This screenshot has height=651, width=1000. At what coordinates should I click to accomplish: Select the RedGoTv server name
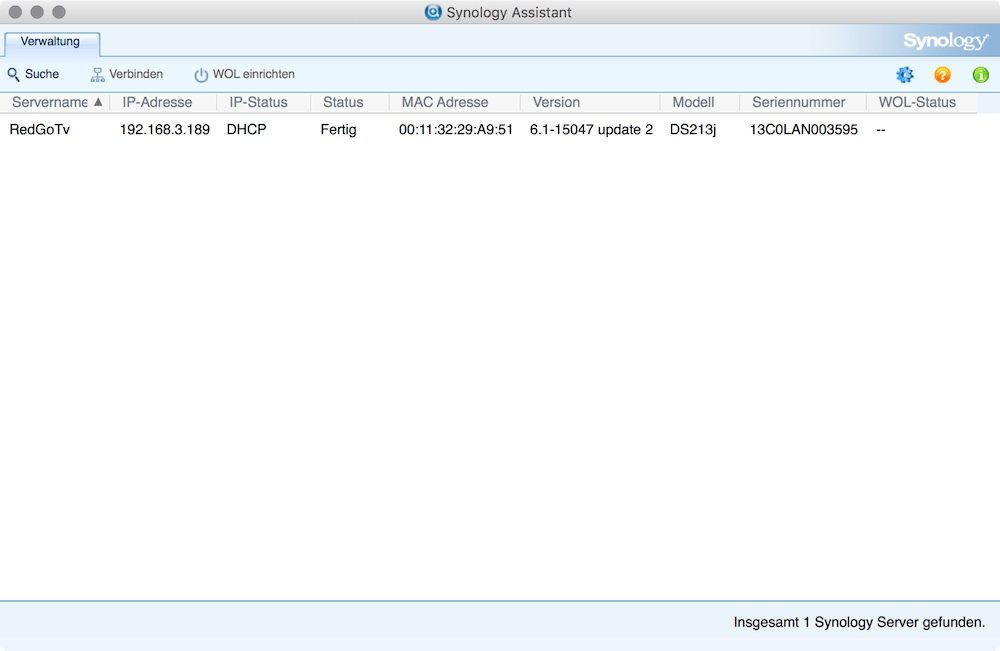40,129
